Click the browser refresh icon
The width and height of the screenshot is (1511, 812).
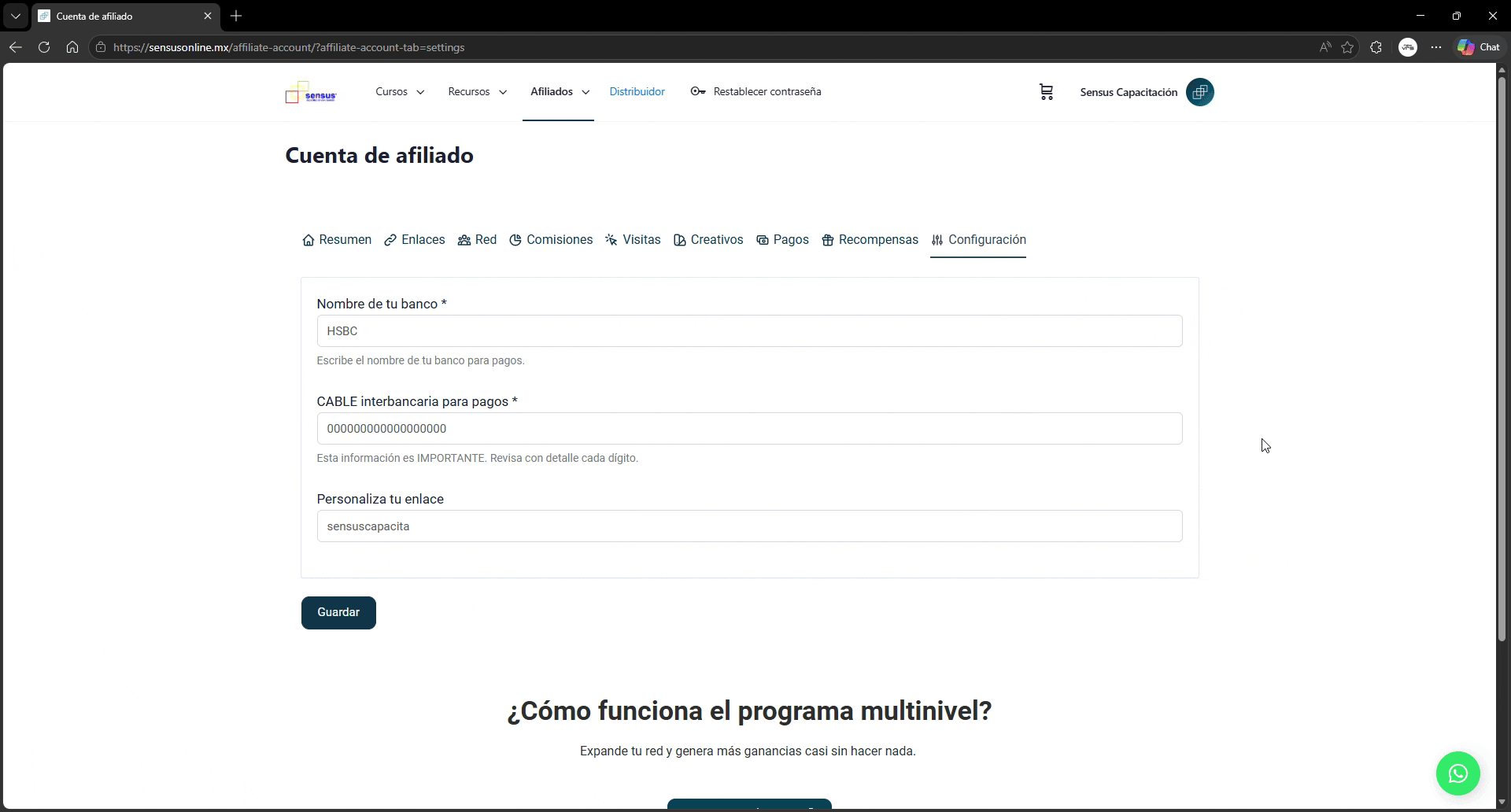tap(44, 47)
